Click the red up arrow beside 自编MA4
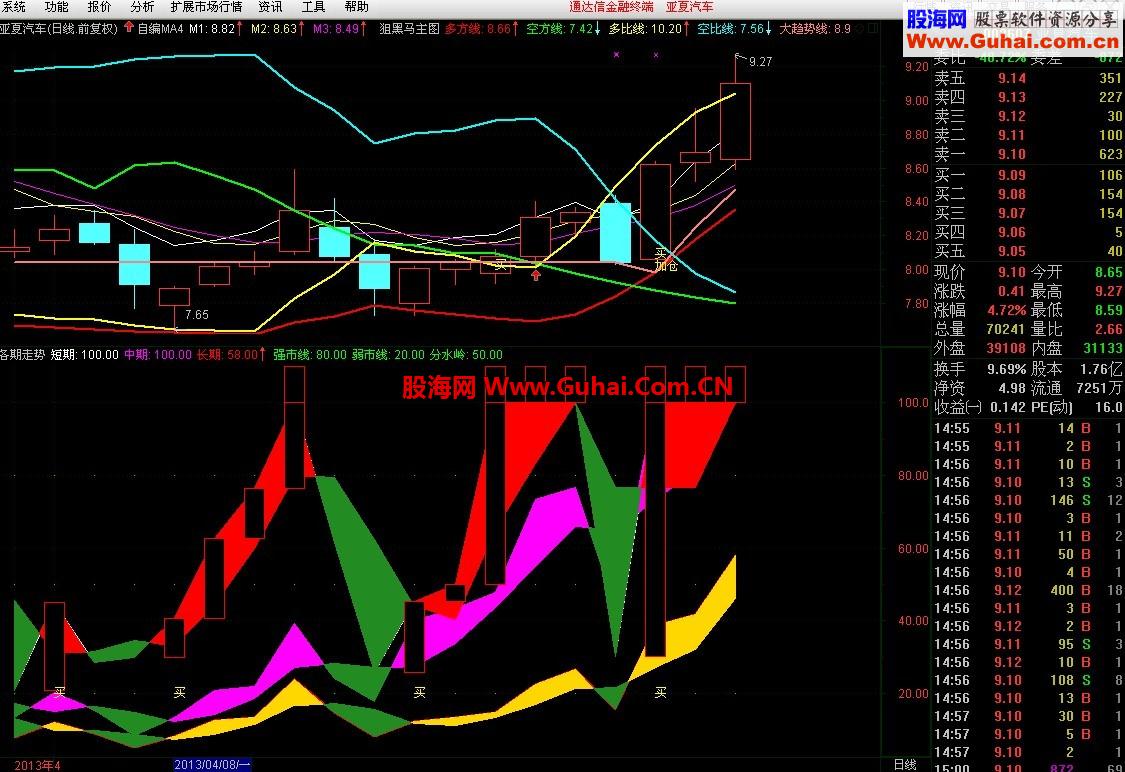This screenshot has height=772, width=1125. [128, 28]
